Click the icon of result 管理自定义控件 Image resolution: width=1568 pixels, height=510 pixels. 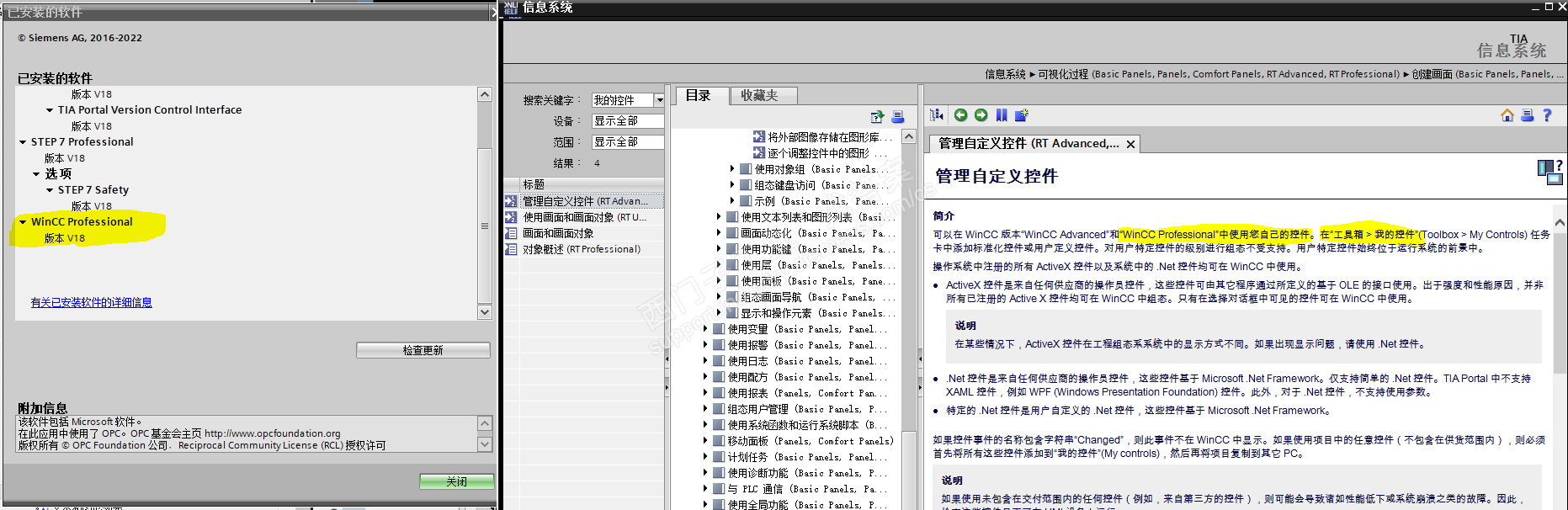click(x=511, y=201)
